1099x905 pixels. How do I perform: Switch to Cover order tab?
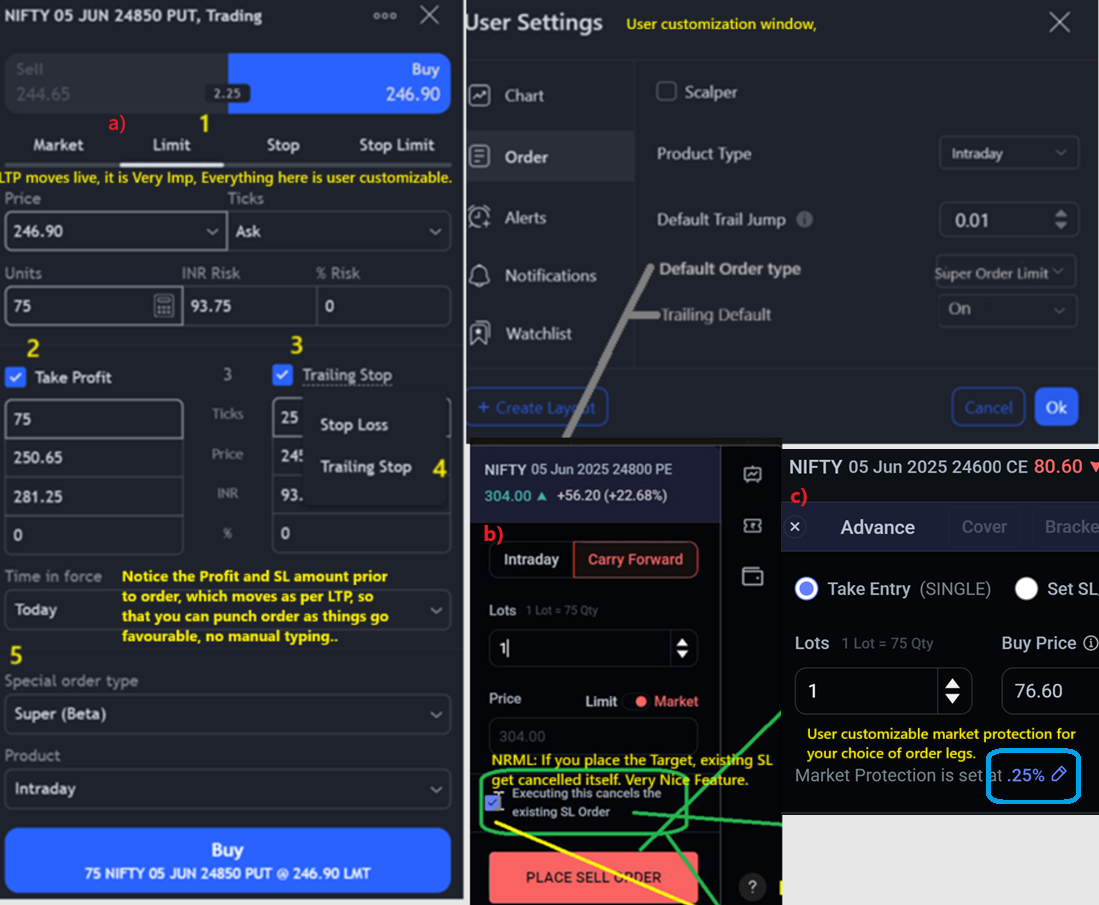pyautogui.click(x=984, y=526)
